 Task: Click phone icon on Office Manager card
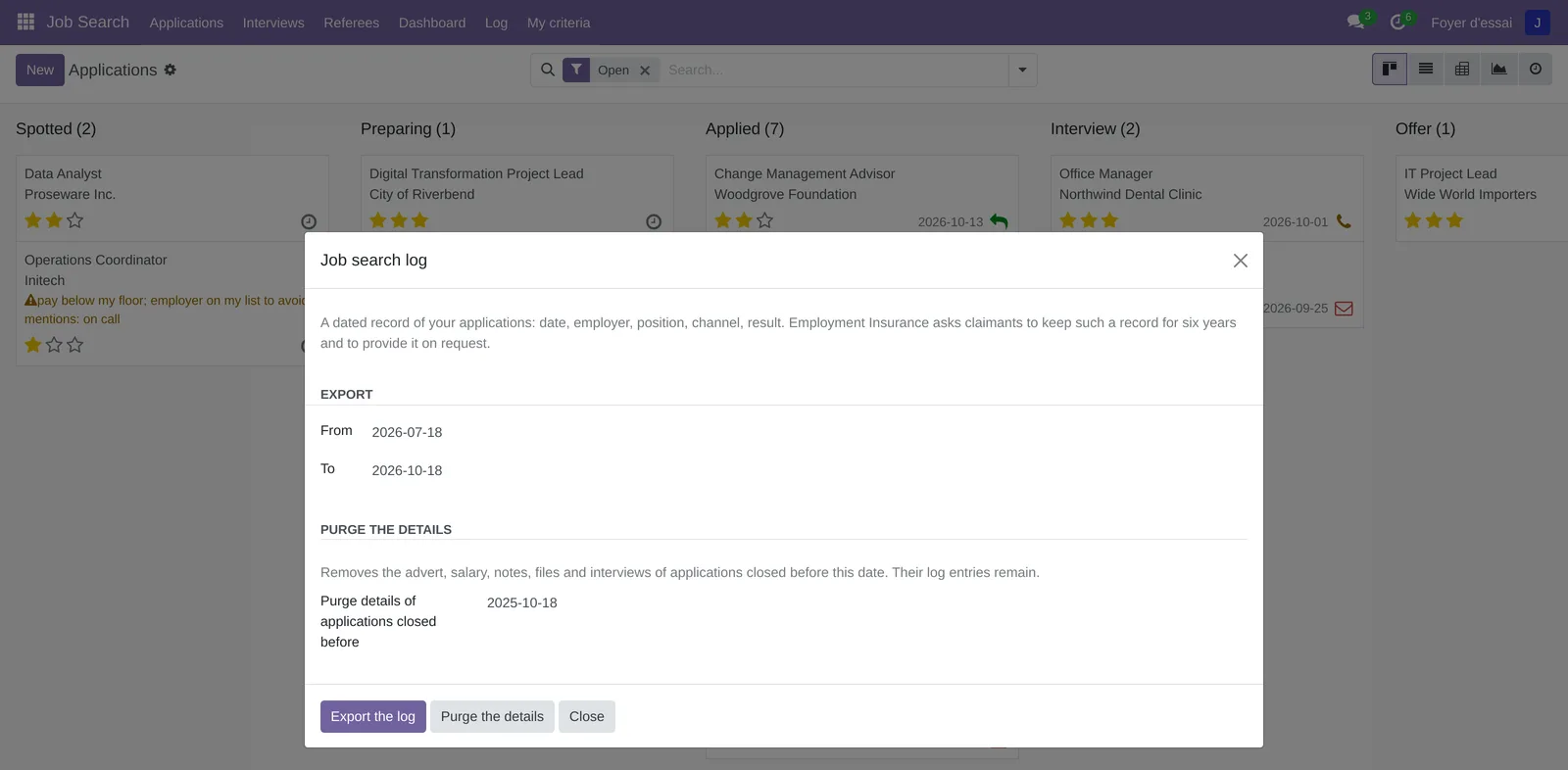1344,221
